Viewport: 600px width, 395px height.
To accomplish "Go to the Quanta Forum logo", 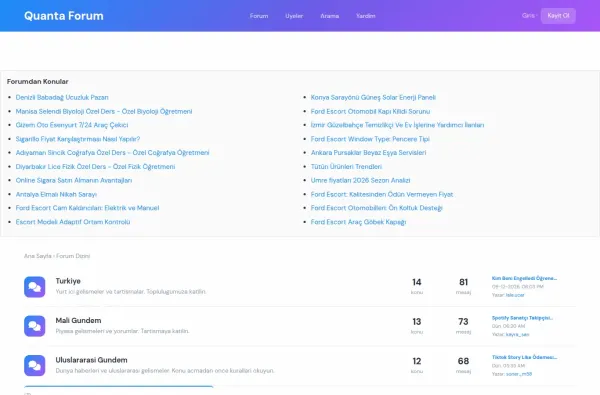I will pos(64,16).
